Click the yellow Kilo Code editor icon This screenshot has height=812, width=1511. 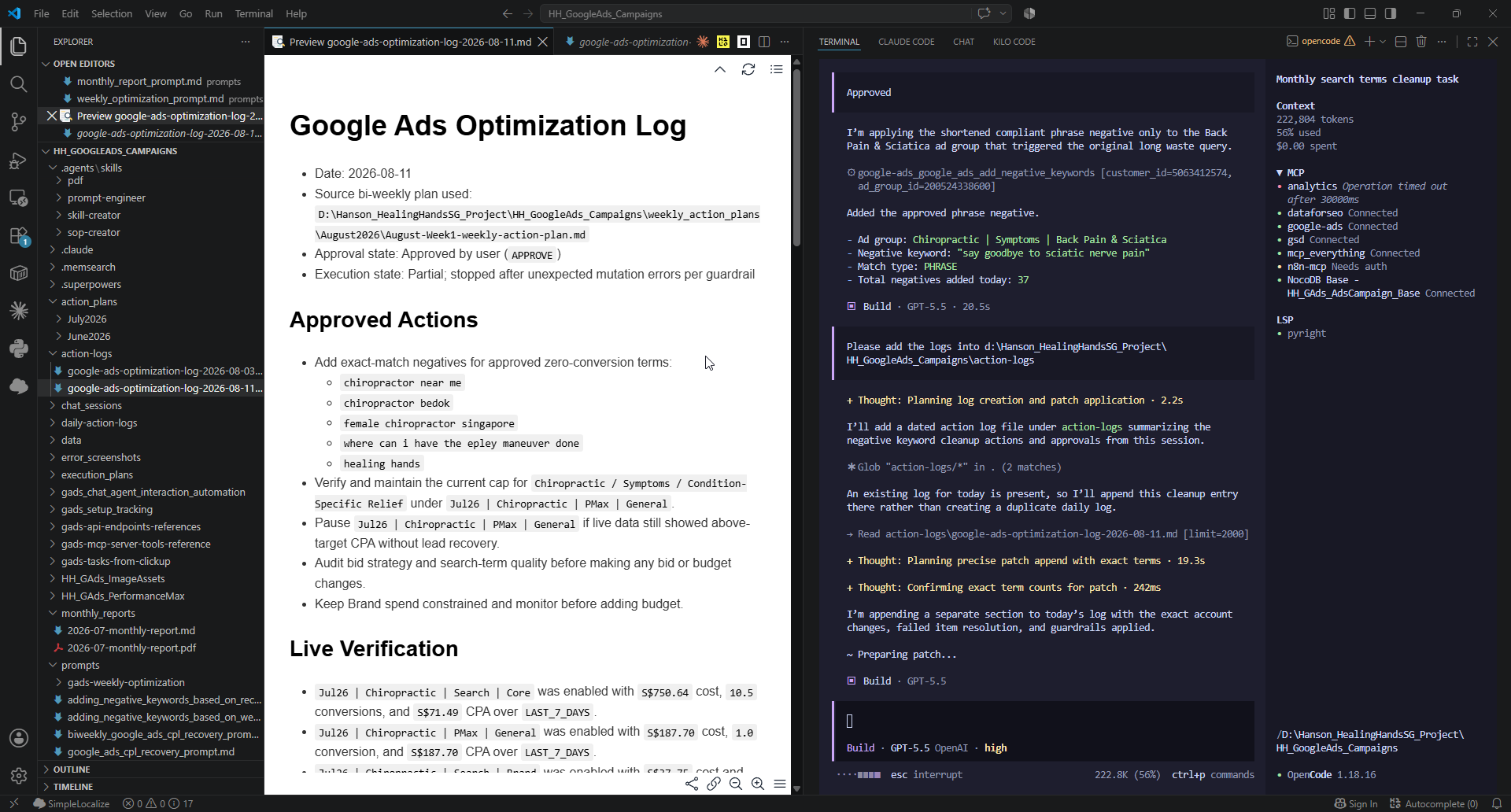click(x=723, y=42)
